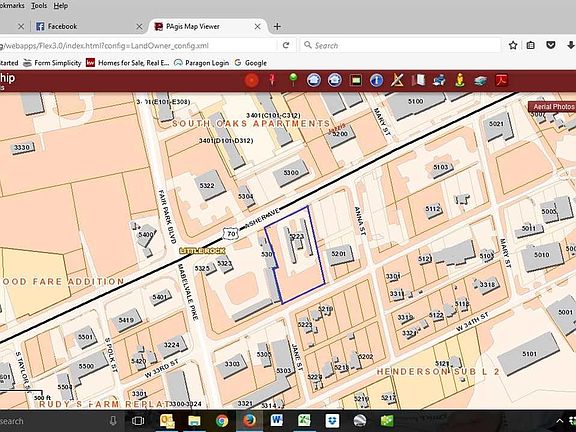
Task: Click building 5010 on the map
Action: tap(542, 255)
